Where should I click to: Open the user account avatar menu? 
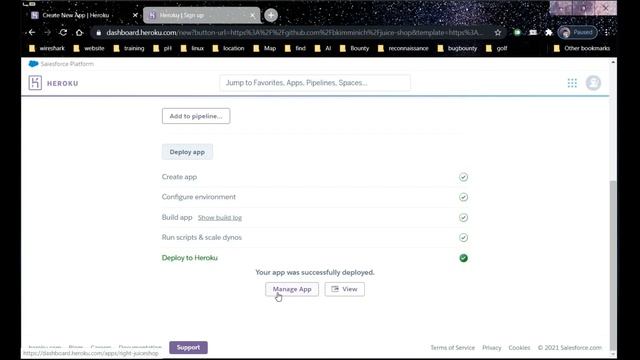[x=593, y=83]
